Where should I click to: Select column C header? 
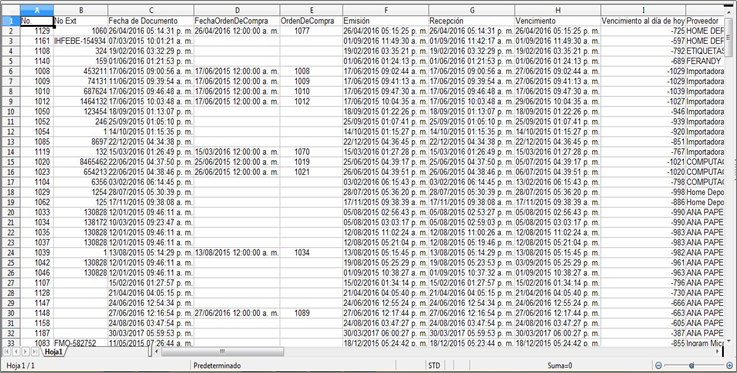151,10
